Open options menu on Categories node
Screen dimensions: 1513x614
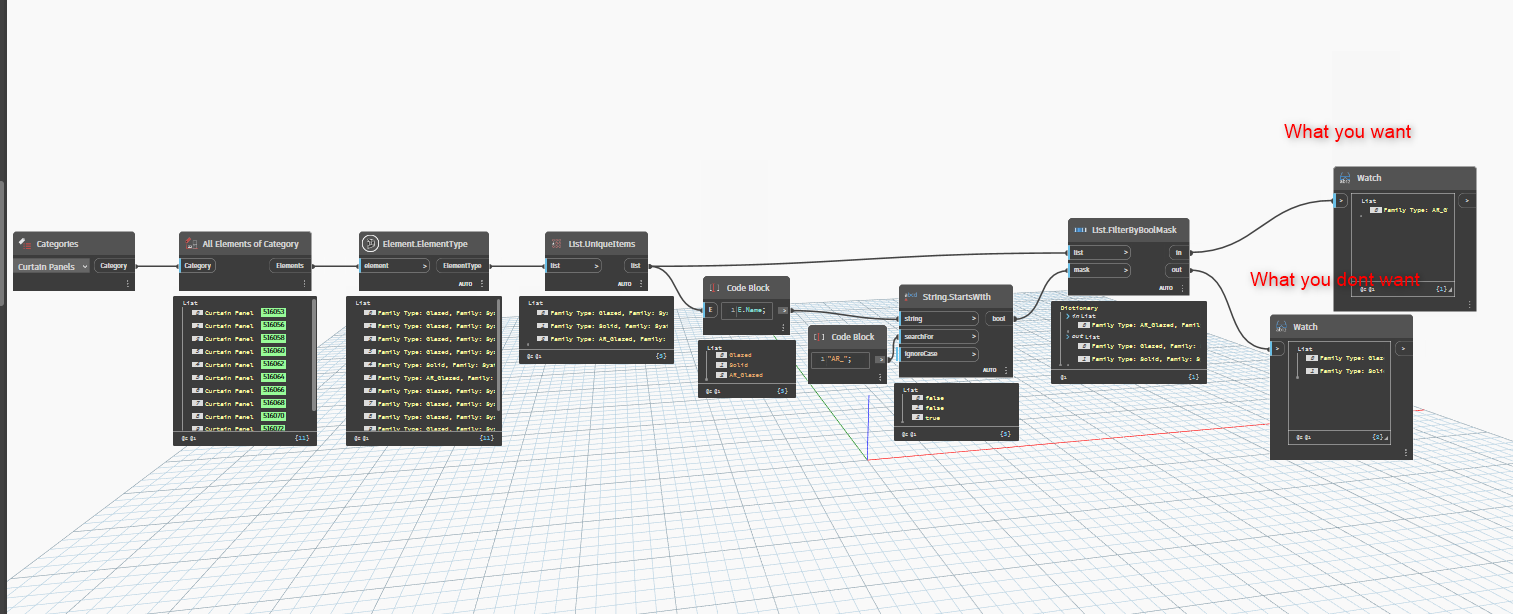coord(128,284)
